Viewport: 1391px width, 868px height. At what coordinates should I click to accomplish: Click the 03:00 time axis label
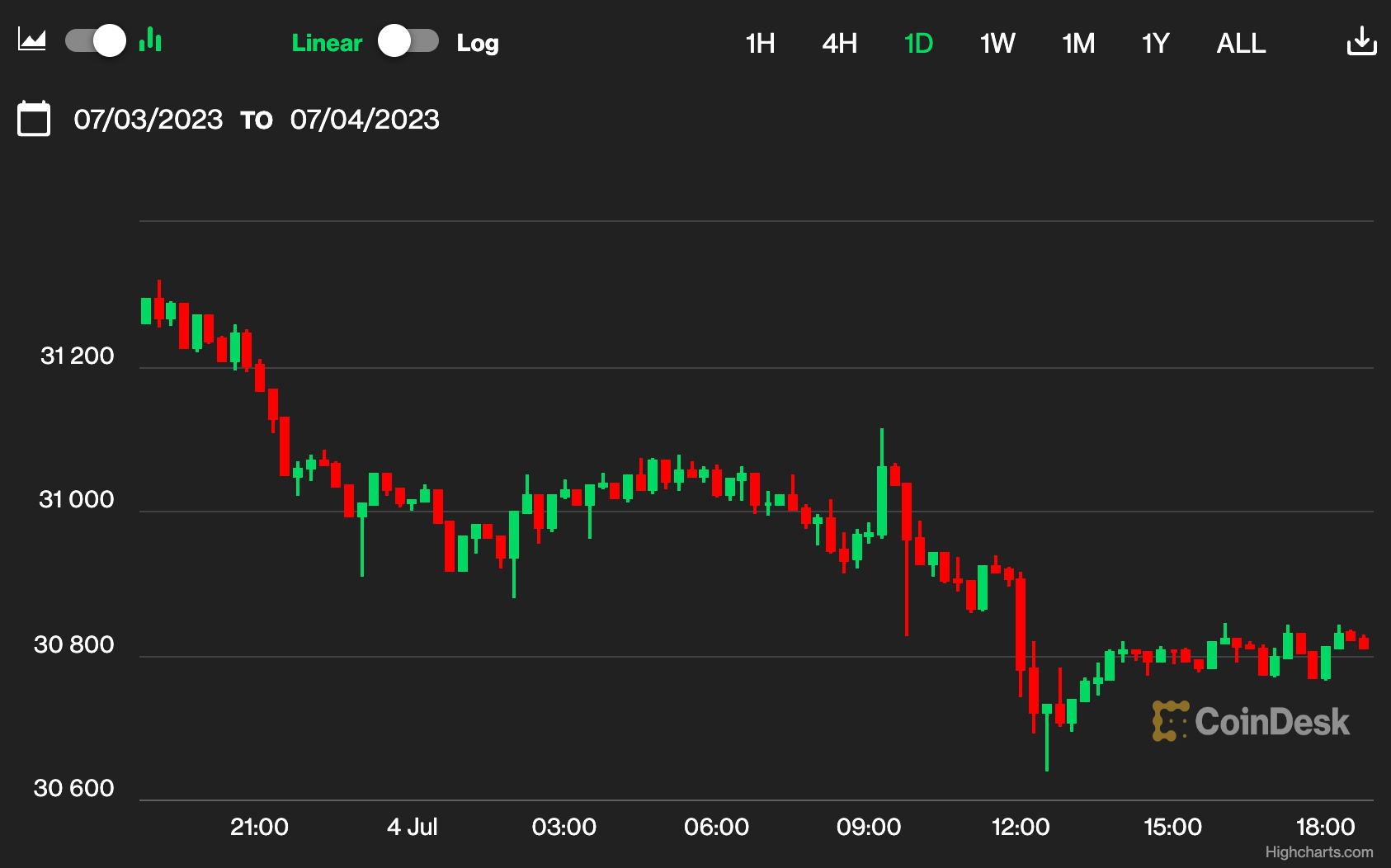pos(564,827)
